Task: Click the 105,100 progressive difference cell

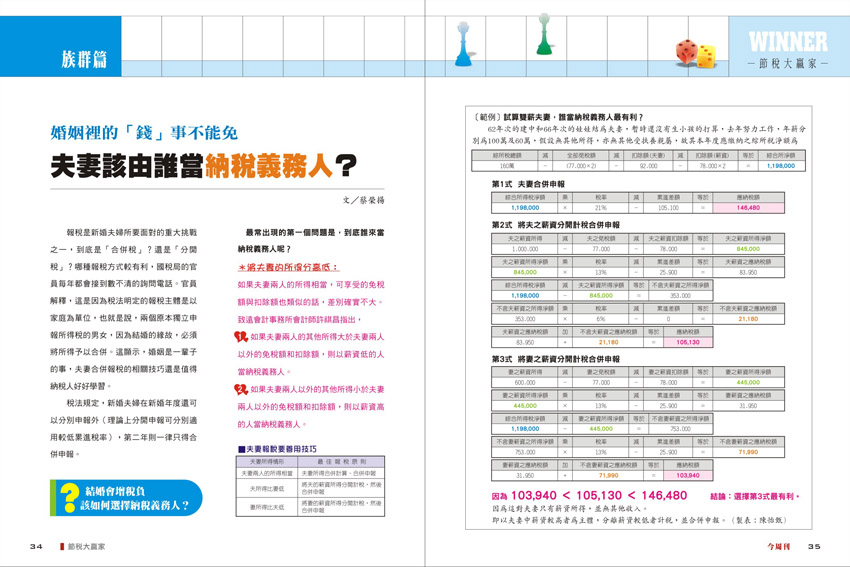Action: (668, 208)
